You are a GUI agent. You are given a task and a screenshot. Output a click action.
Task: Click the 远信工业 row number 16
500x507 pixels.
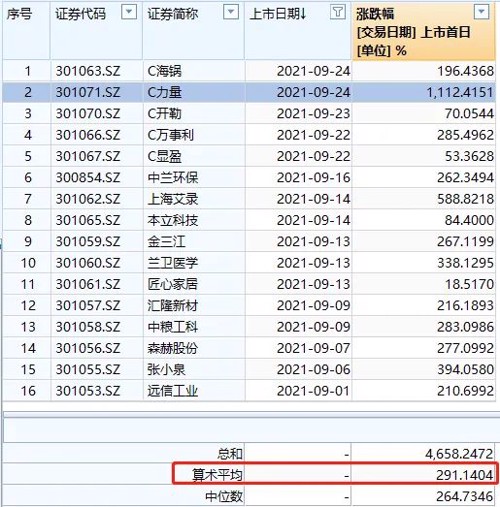point(28,391)
